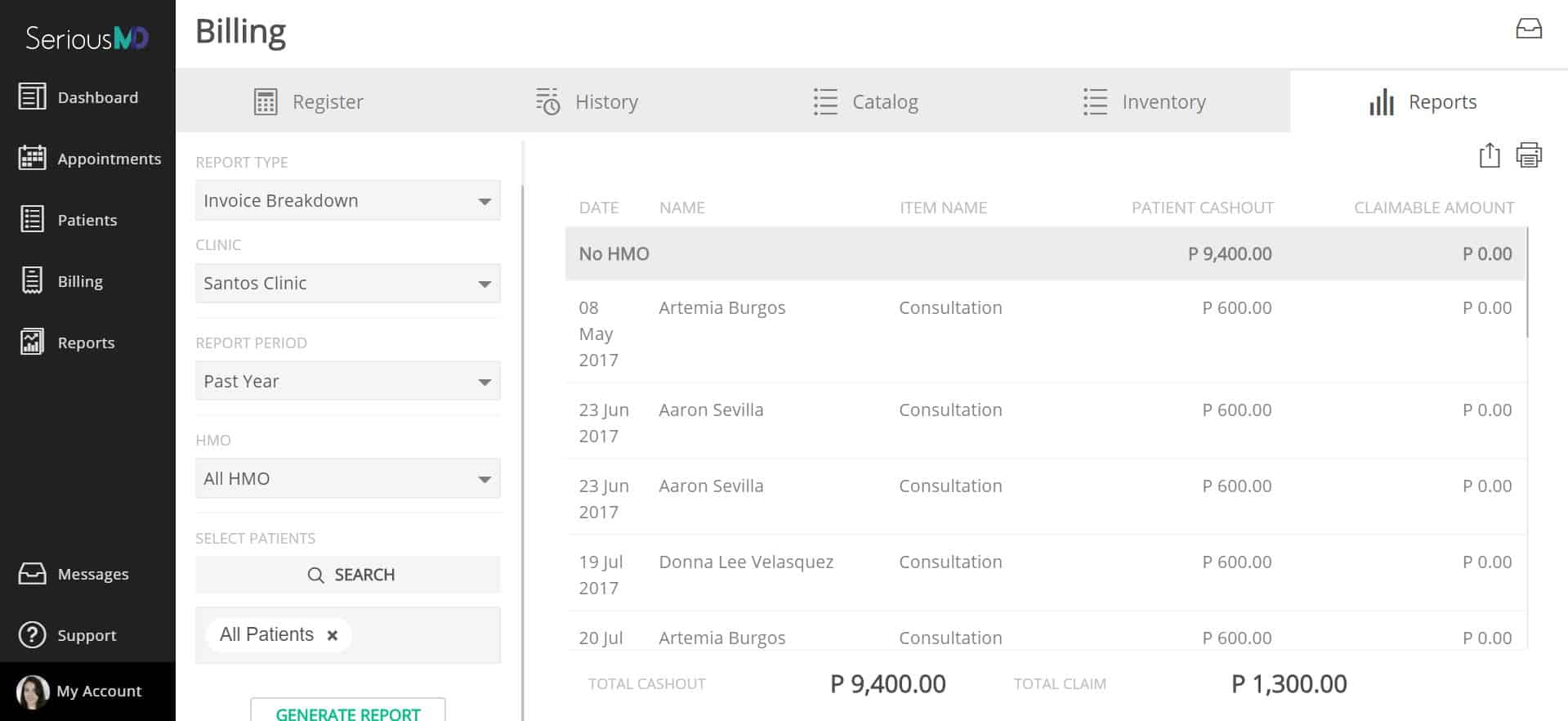Click the Billing receipt icon in sidebar
This screenshot has width=1568, height=721.
pyautogui.click(x=32, y=280)
